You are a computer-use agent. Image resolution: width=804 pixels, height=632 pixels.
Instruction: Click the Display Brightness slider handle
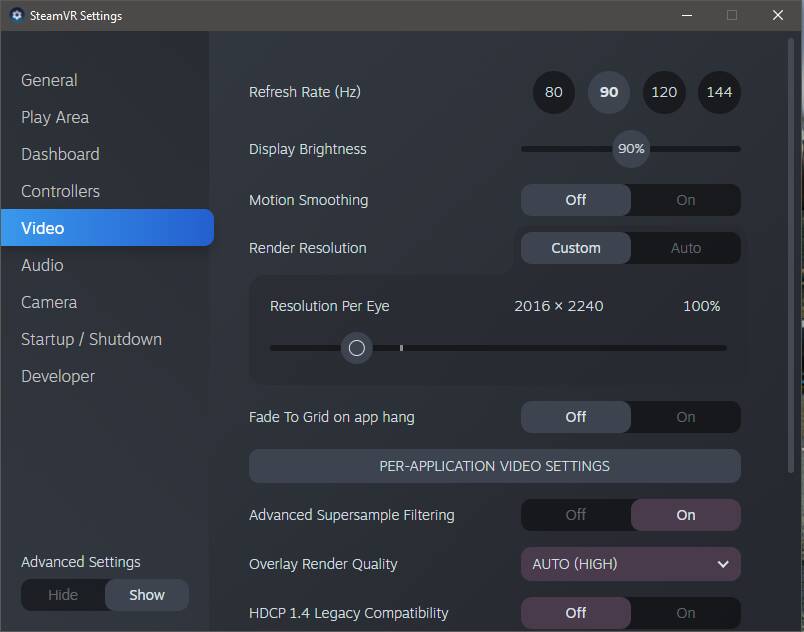631,149
